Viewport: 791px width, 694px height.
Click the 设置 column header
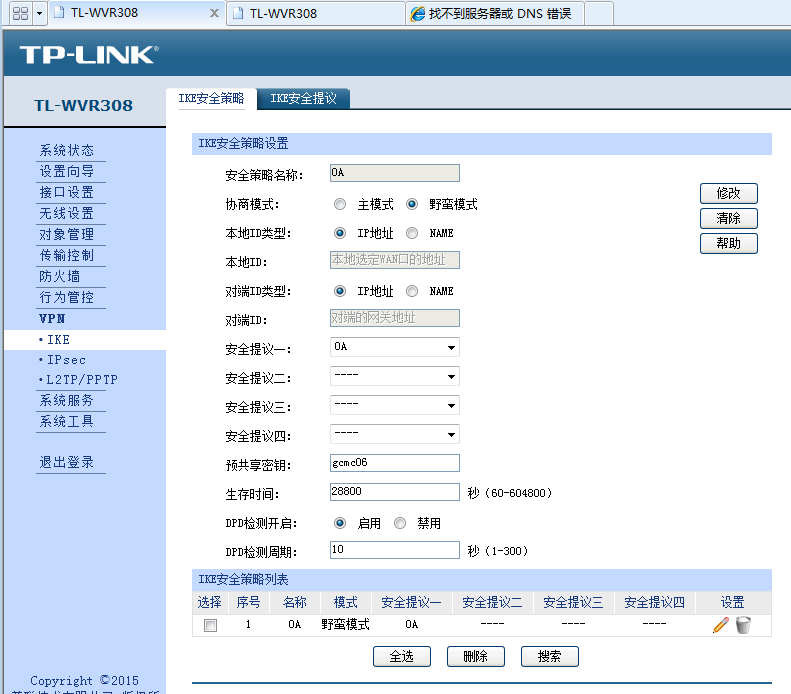click(x=732, y=602)
